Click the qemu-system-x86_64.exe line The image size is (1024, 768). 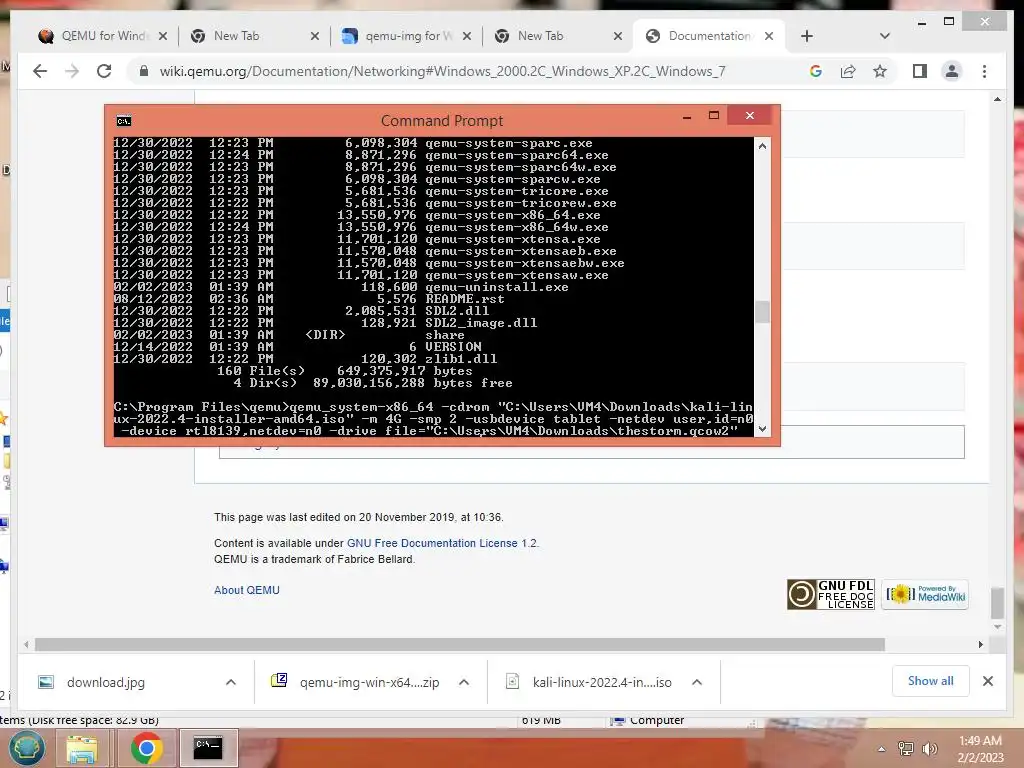click(x=357, y=215)
